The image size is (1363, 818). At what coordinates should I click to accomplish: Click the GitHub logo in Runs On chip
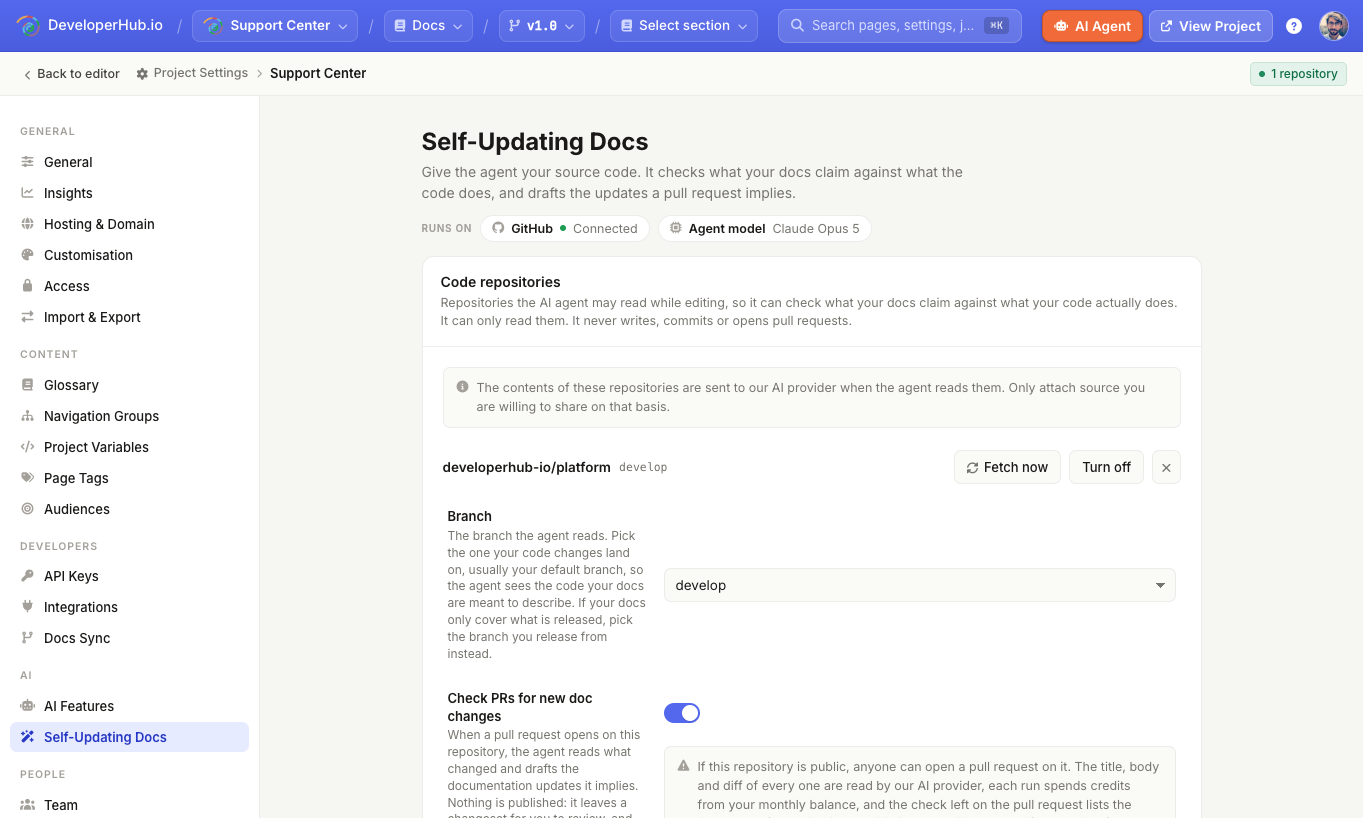pyautogui.click(x=498, y=229)
